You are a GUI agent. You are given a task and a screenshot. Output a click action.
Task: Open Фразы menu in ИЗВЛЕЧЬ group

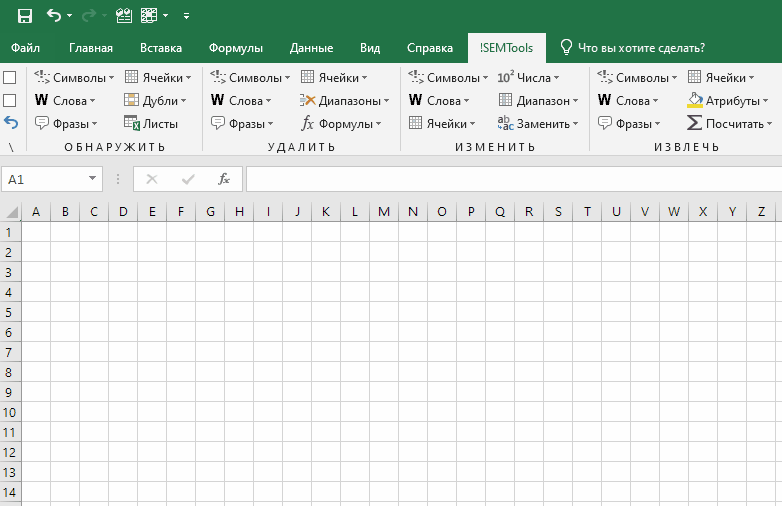point(629,124)
